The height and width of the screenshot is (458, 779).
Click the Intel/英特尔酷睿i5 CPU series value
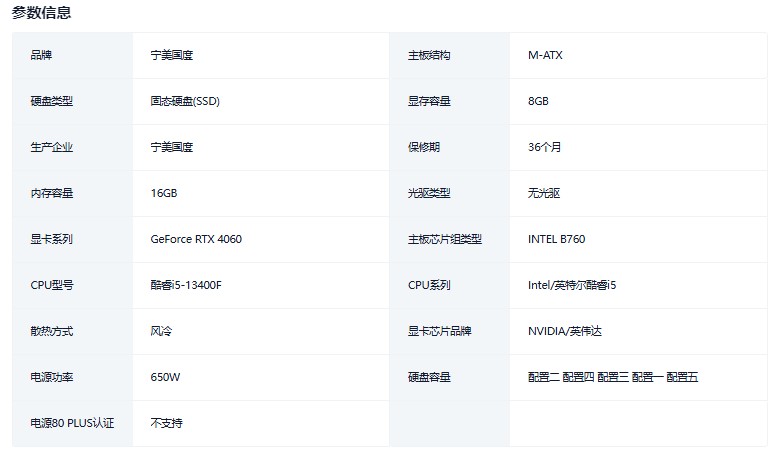[572, 285]
